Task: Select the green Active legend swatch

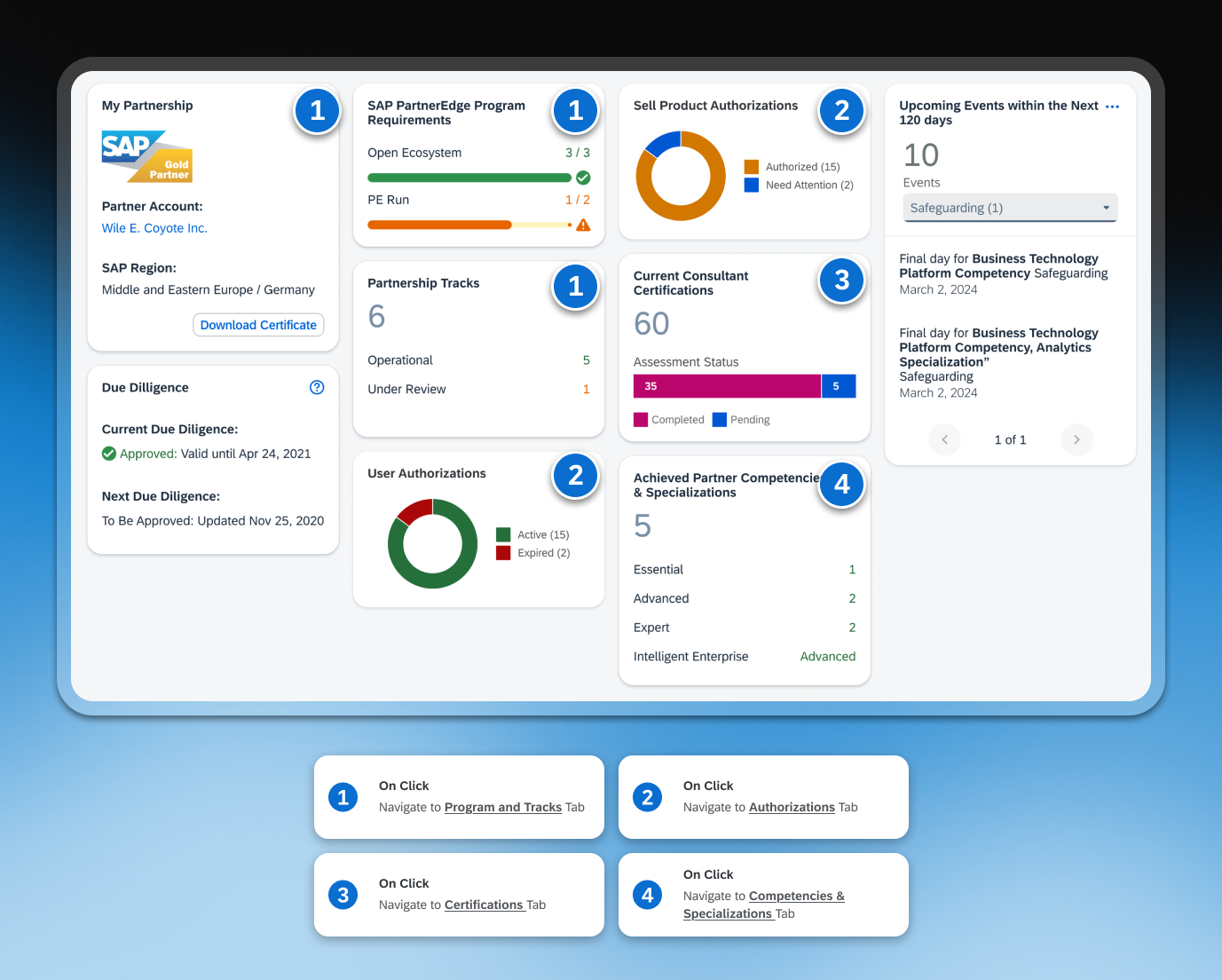Action: click(503, 534)
